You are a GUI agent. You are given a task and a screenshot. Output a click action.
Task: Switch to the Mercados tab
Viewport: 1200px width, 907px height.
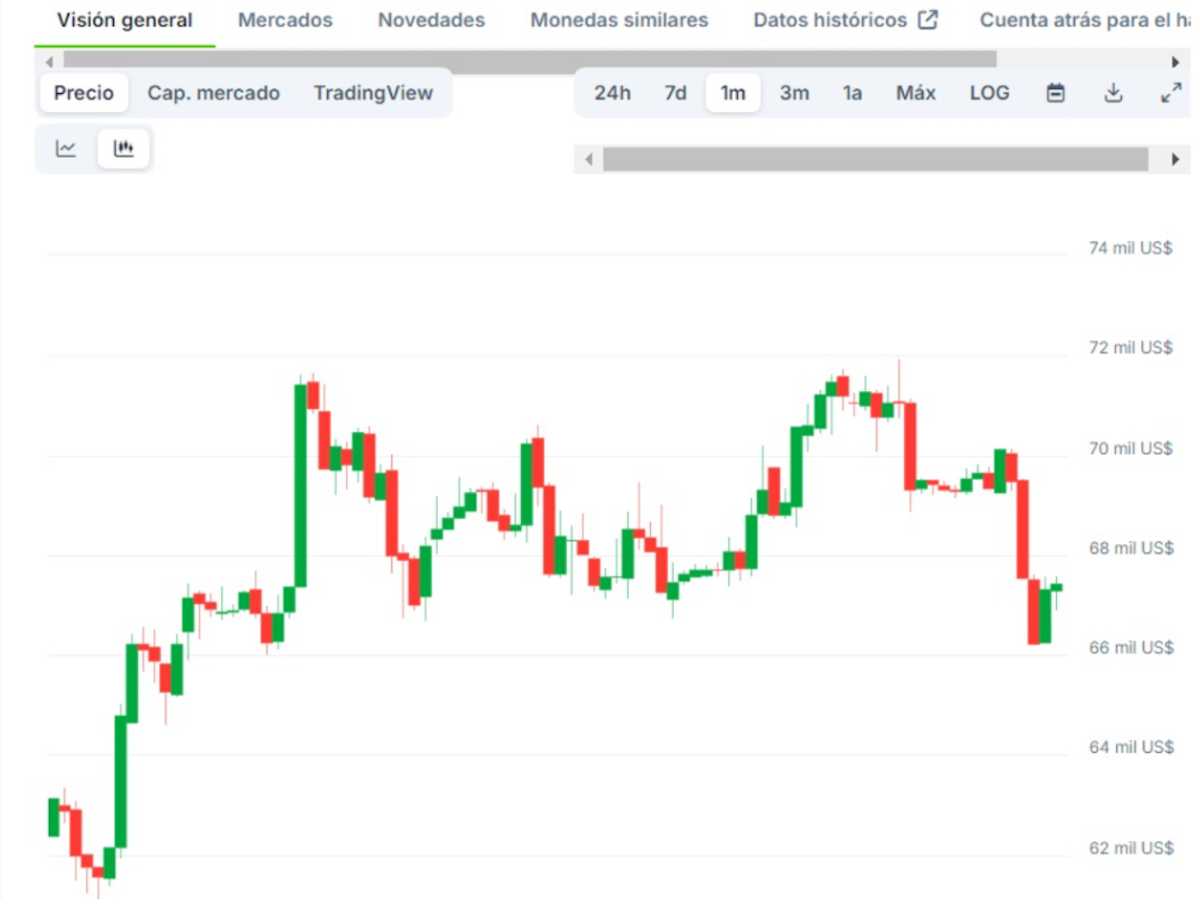pos(285,19)
